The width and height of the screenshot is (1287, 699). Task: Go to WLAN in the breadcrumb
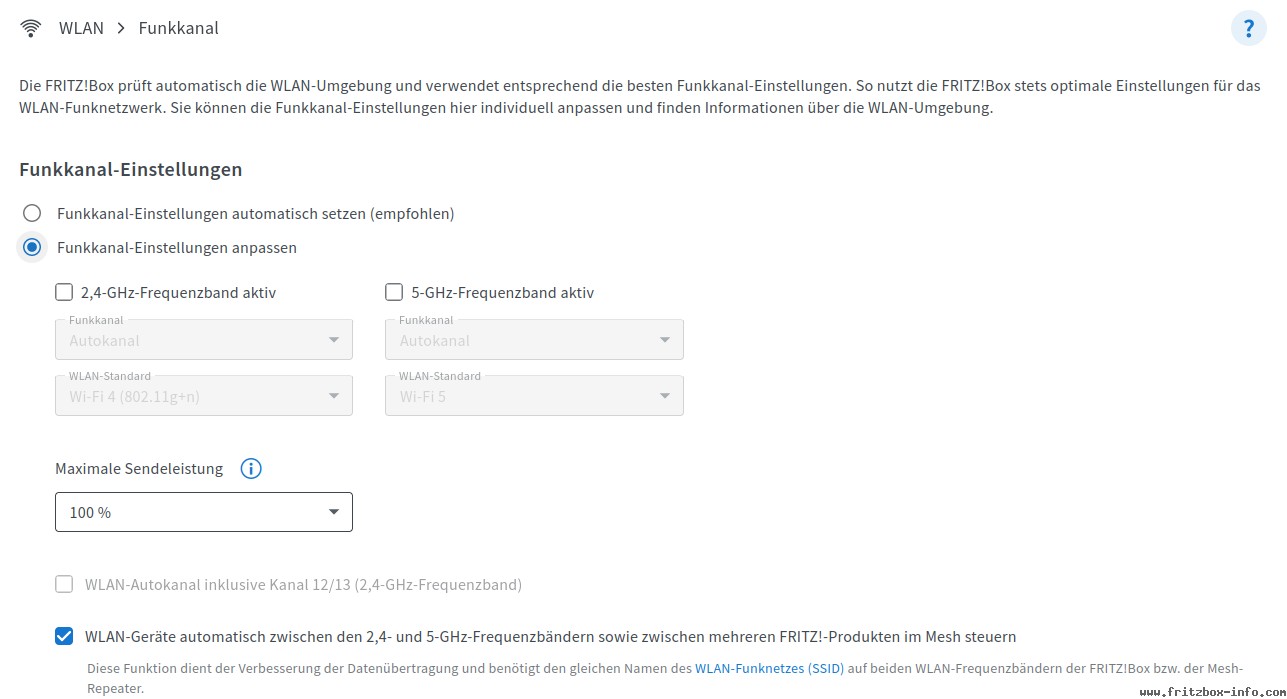[81, 28]
